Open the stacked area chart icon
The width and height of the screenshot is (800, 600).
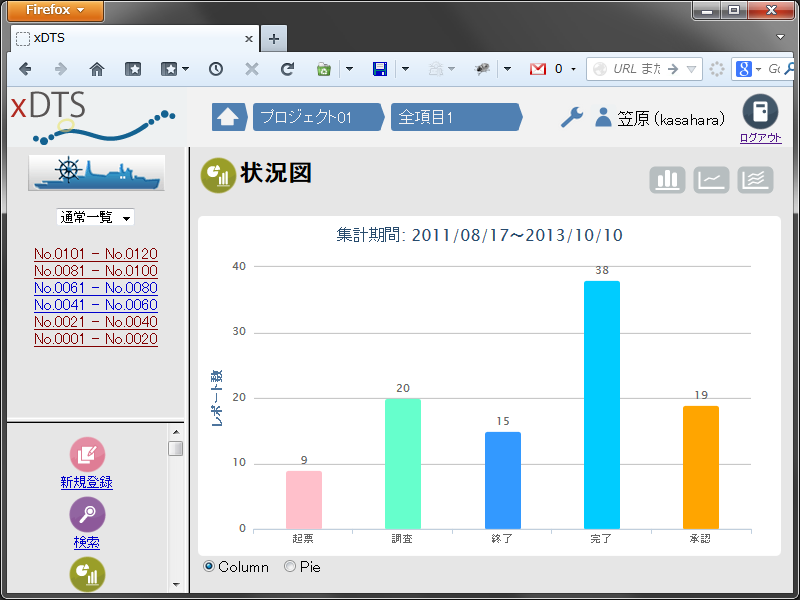(755, 180)
